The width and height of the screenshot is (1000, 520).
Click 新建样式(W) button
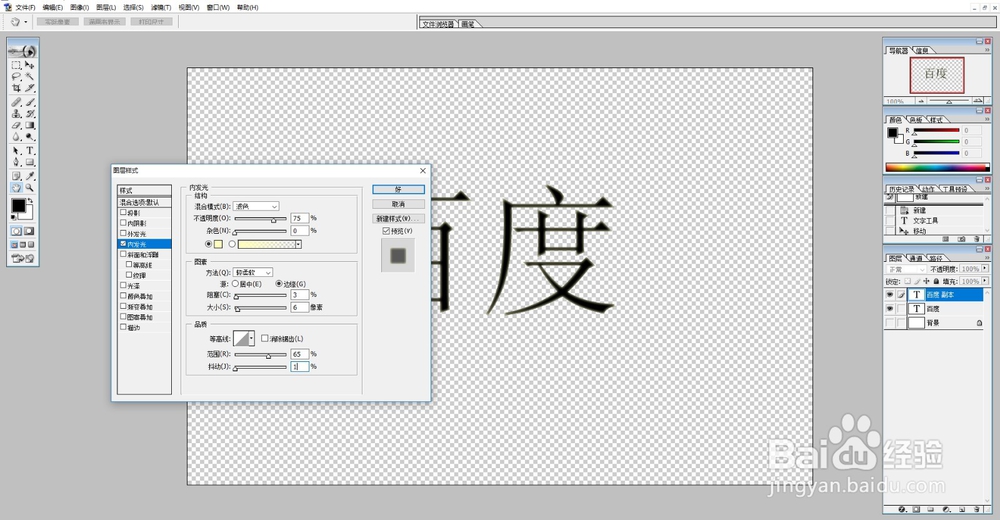tap(399, 219)
